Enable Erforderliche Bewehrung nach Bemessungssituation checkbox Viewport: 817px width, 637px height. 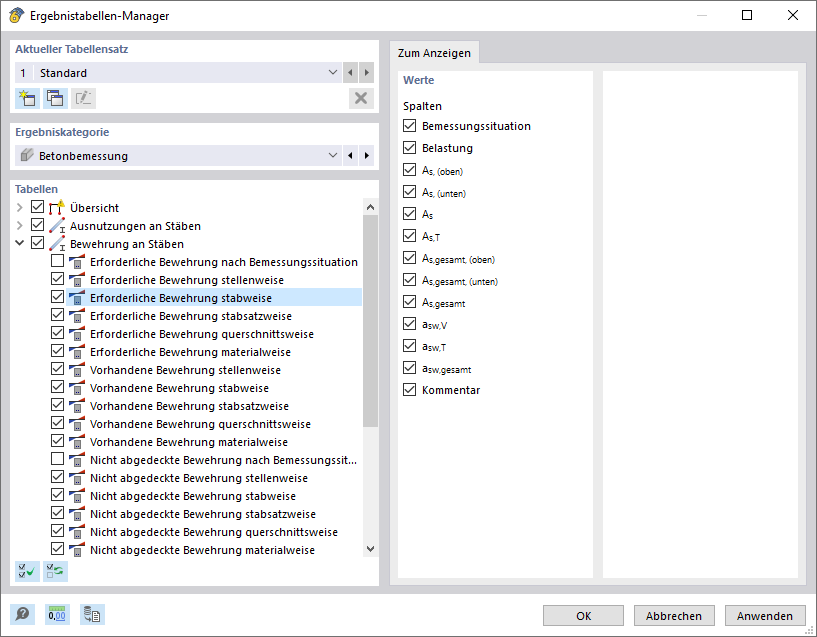tap(57, 262)
